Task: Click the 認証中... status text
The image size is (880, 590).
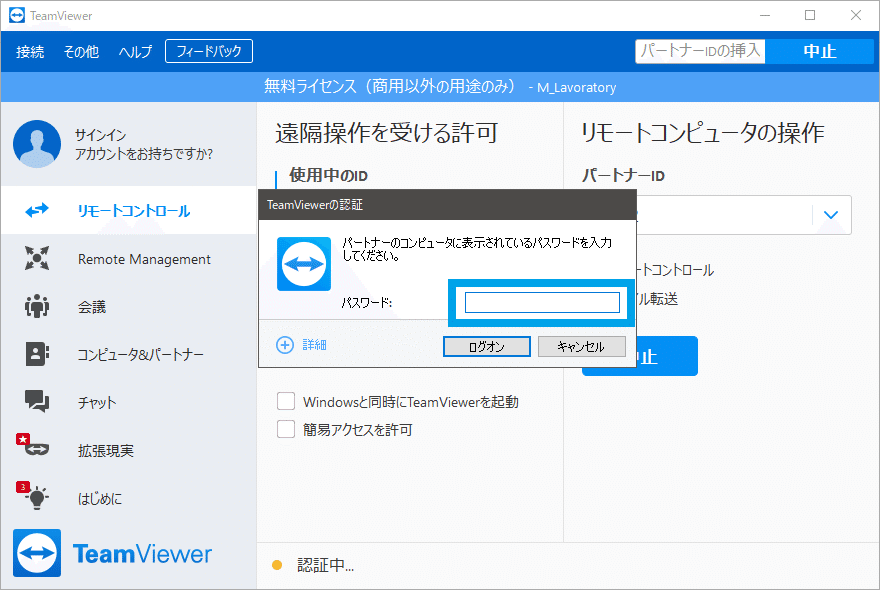Action: (326, 565)
